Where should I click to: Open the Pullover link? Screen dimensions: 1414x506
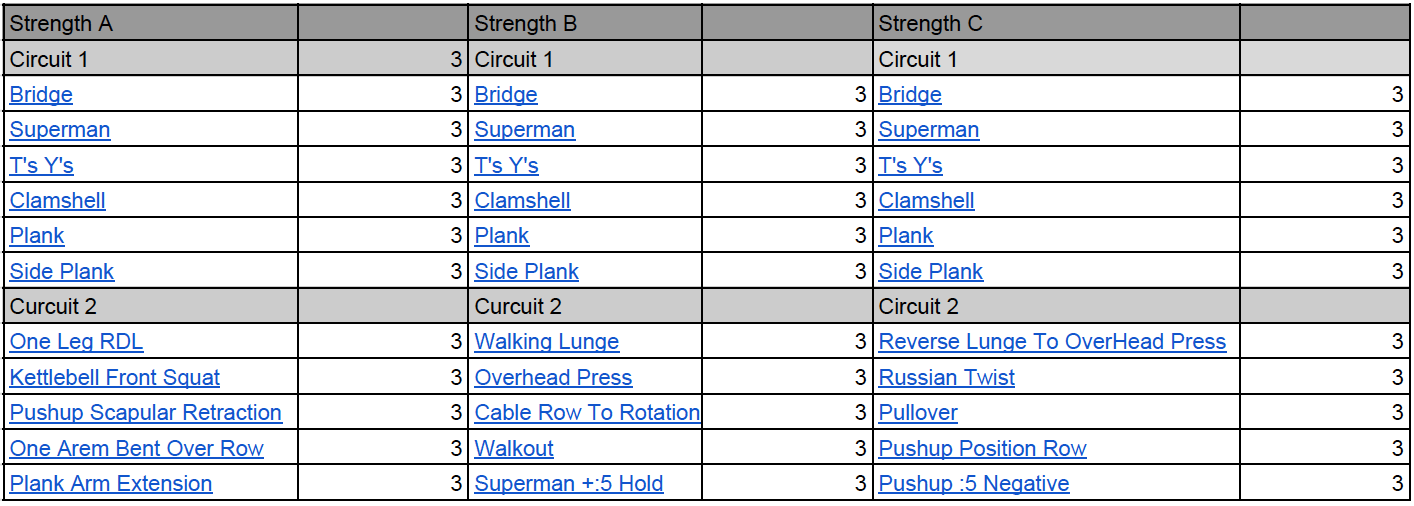click(x=918, y=412)
